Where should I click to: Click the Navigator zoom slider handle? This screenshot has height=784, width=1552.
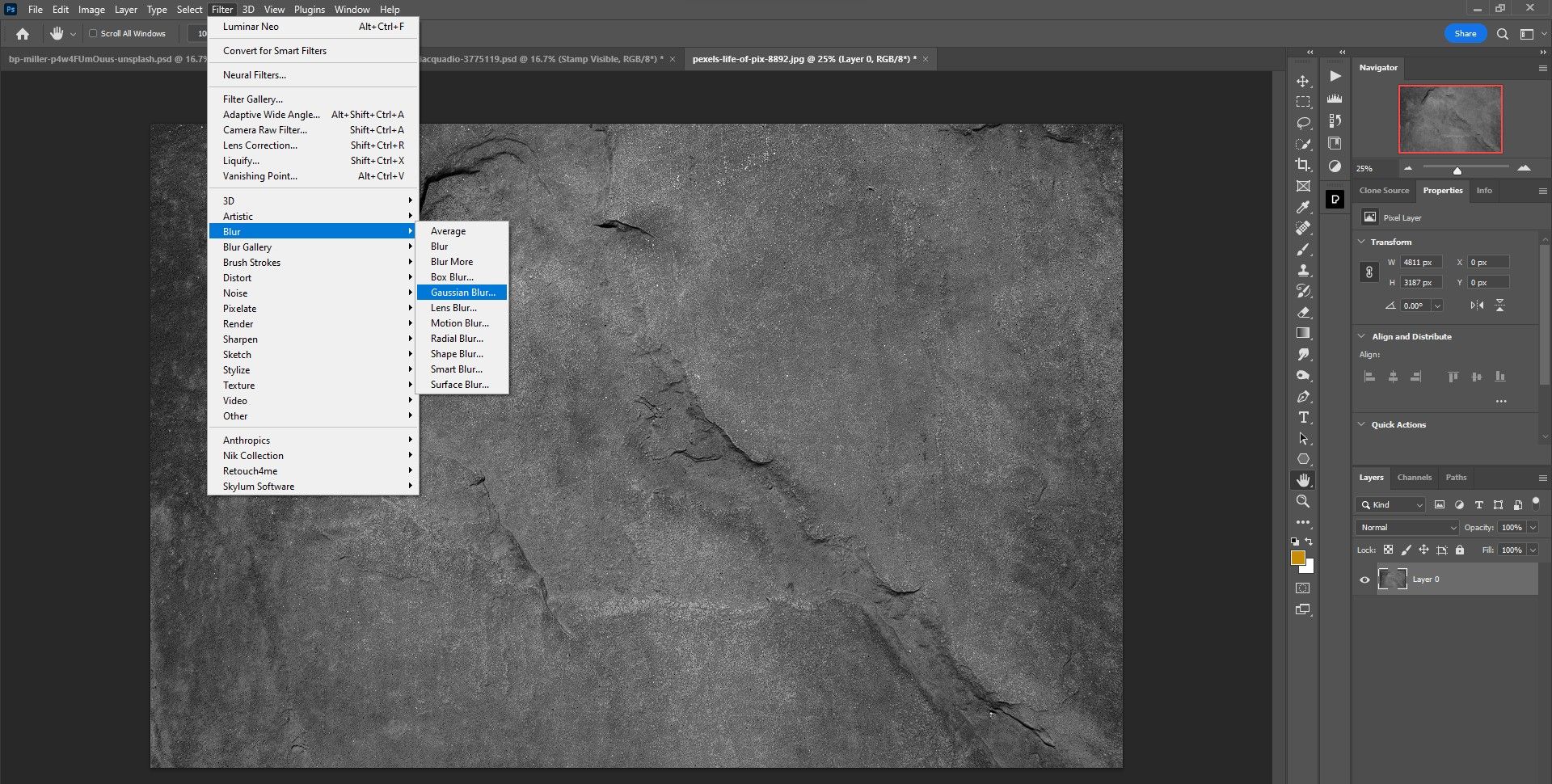click(1457, 171)
